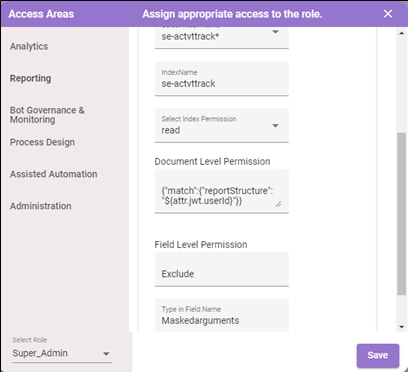Viewport: 408px width, 372px height.
Task: Select the Reporting access area
Action: (x=30, y=78)
